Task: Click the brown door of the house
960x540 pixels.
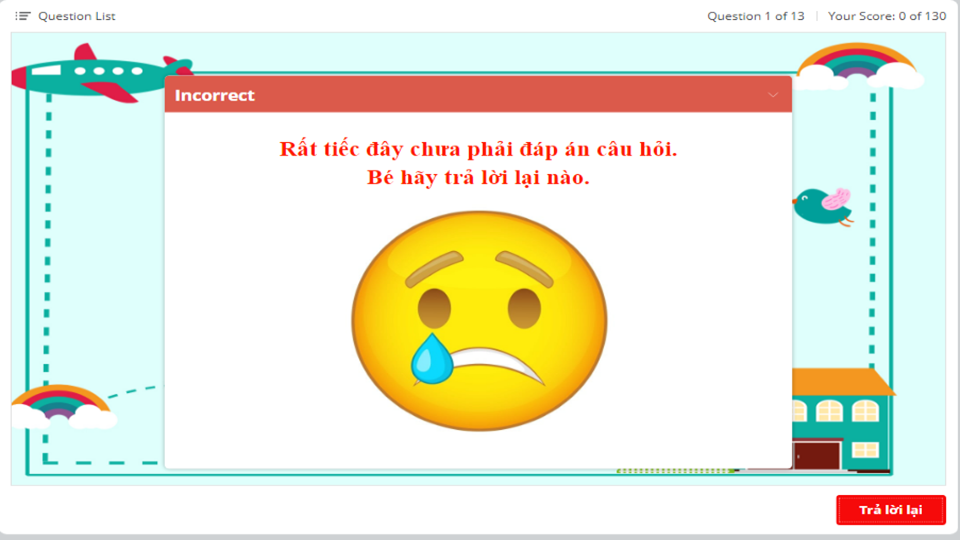Action: coord(817,456)
